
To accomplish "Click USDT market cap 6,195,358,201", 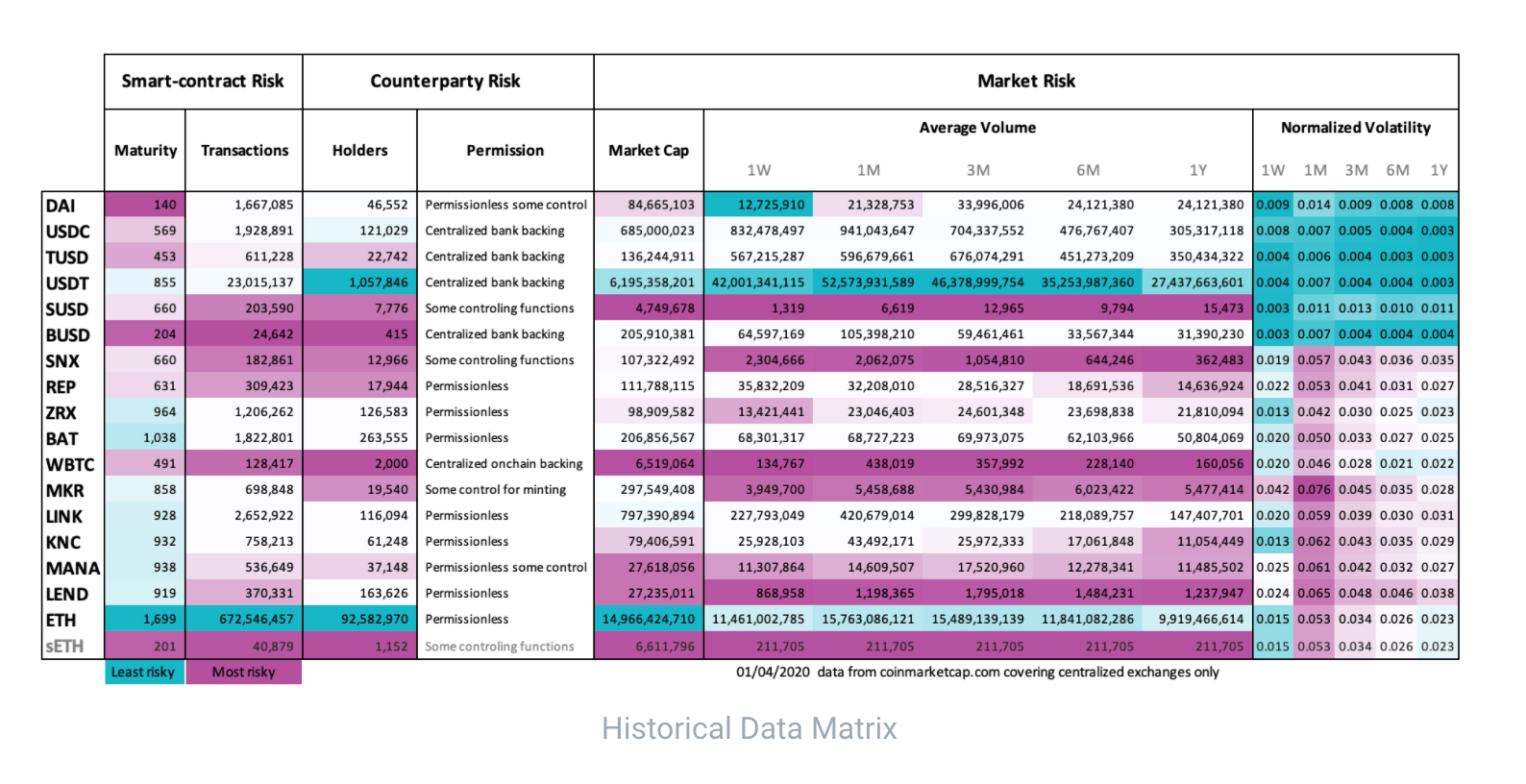I will pos(652,282).
